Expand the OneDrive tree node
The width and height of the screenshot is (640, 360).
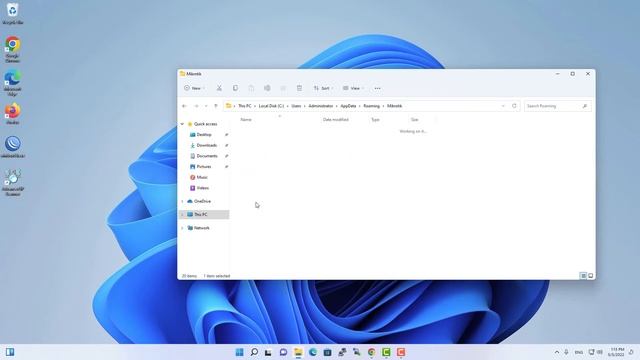pos(182,201)
